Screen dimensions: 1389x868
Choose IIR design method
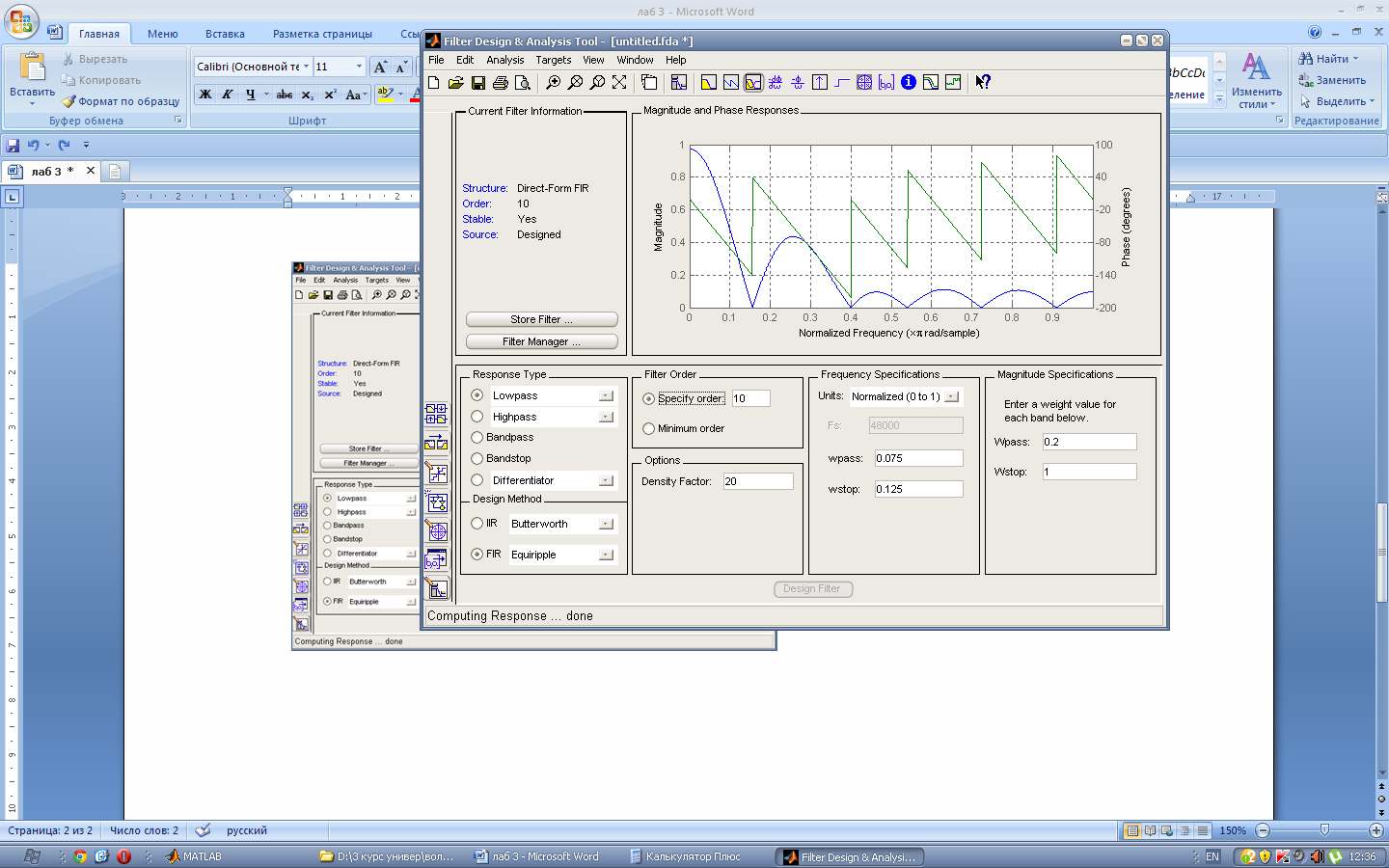(477, 523)
